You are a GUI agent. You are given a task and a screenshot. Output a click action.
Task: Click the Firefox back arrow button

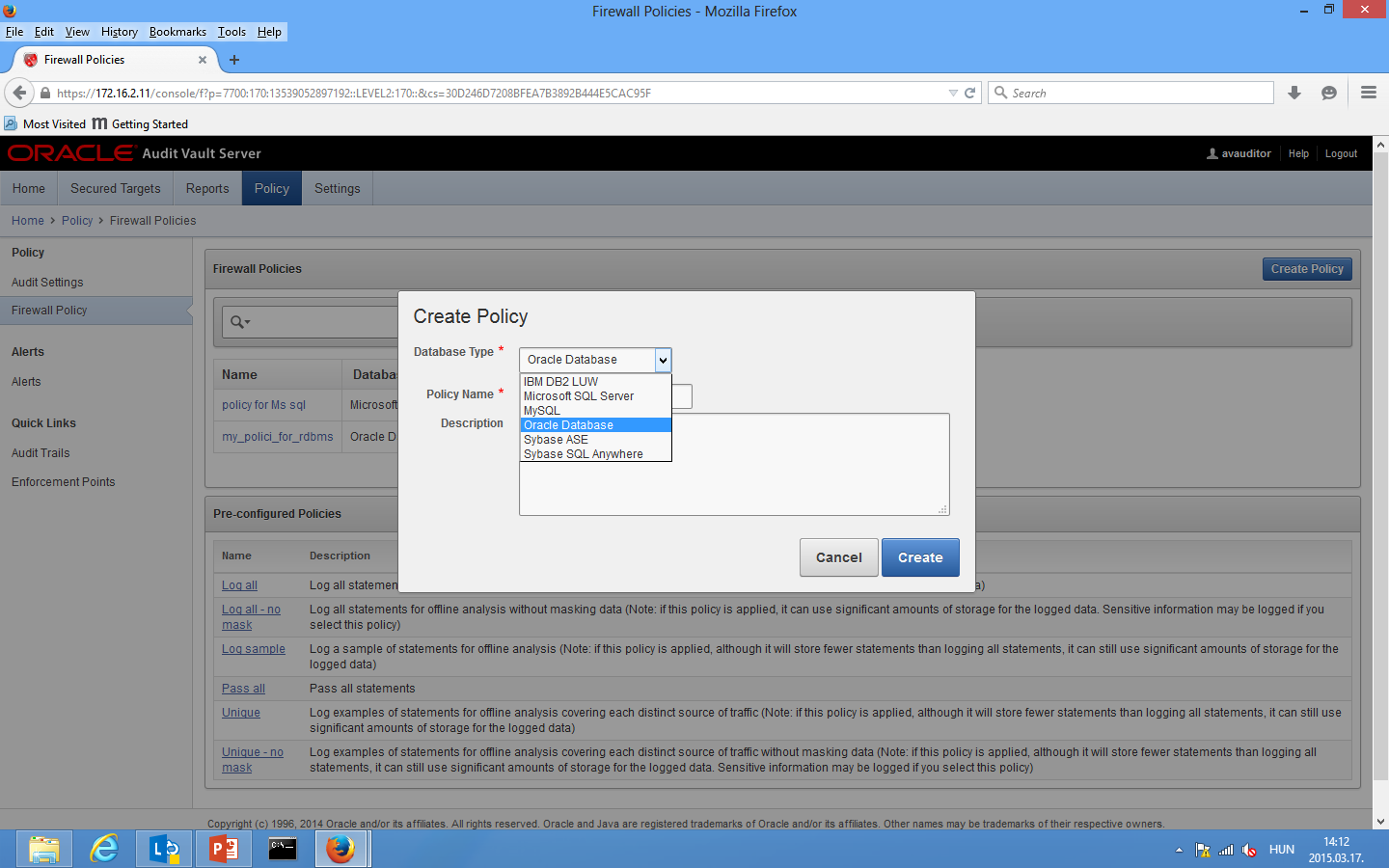pos(19,93)
